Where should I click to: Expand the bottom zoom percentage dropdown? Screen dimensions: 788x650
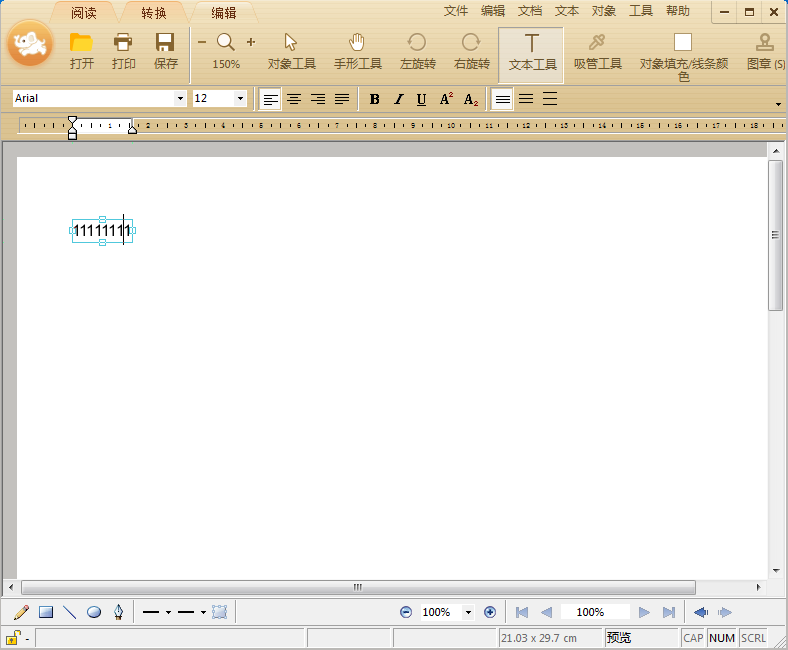coord(468,612)
